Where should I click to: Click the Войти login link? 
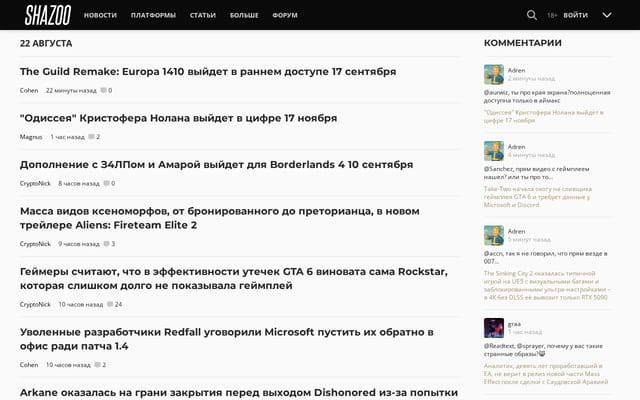[576, 15]
